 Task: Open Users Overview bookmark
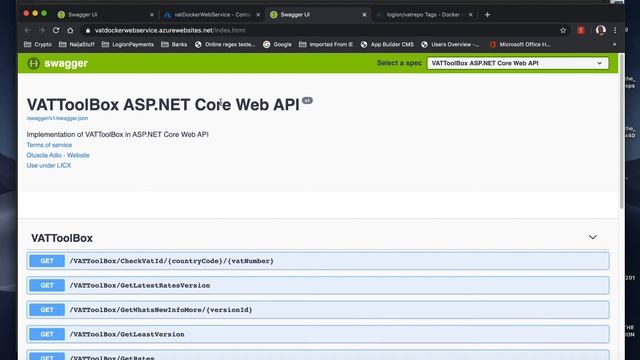click(x=450, y=44)
